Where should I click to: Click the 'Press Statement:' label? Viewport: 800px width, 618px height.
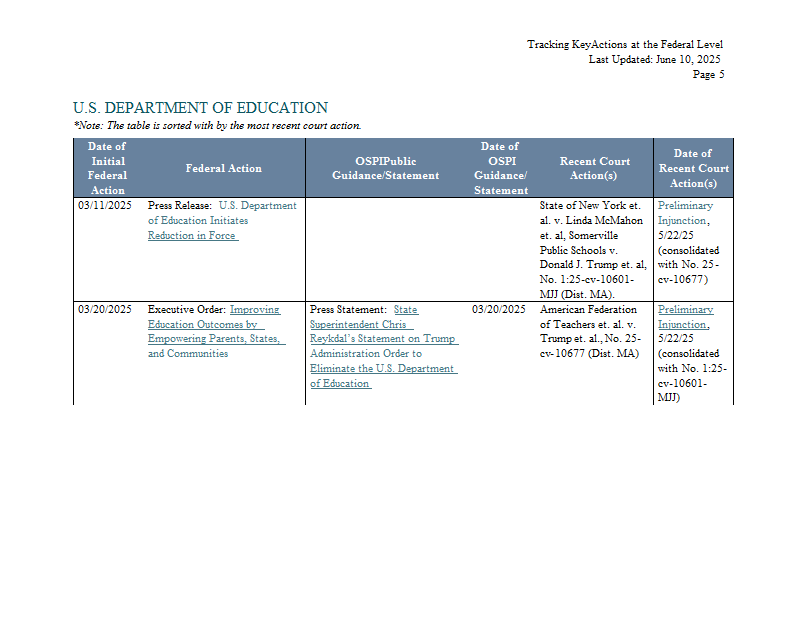(x=348, y=309)
